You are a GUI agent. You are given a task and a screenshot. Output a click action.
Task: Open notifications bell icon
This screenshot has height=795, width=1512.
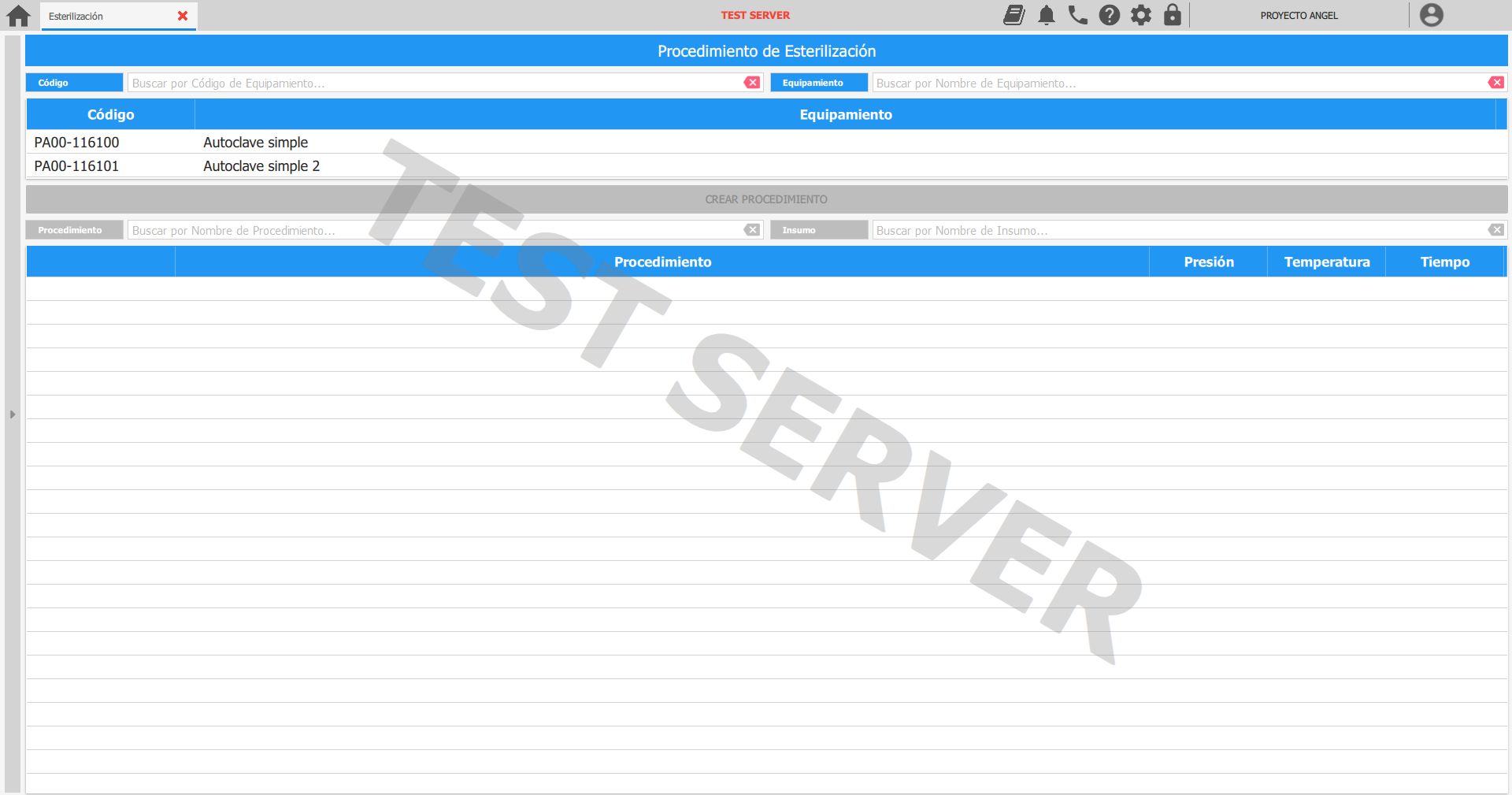(x=1046, y=15)
